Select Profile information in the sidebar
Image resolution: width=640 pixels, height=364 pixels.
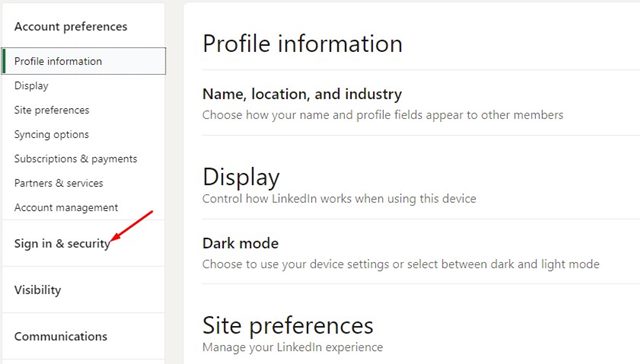[x=84, y=61]
